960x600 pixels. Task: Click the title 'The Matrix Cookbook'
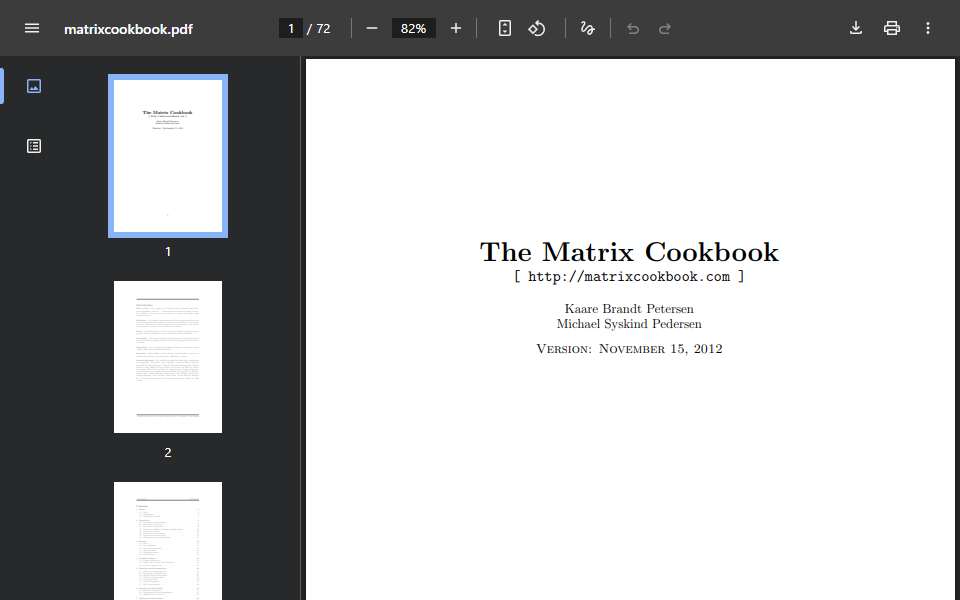(x=629, y=252)
